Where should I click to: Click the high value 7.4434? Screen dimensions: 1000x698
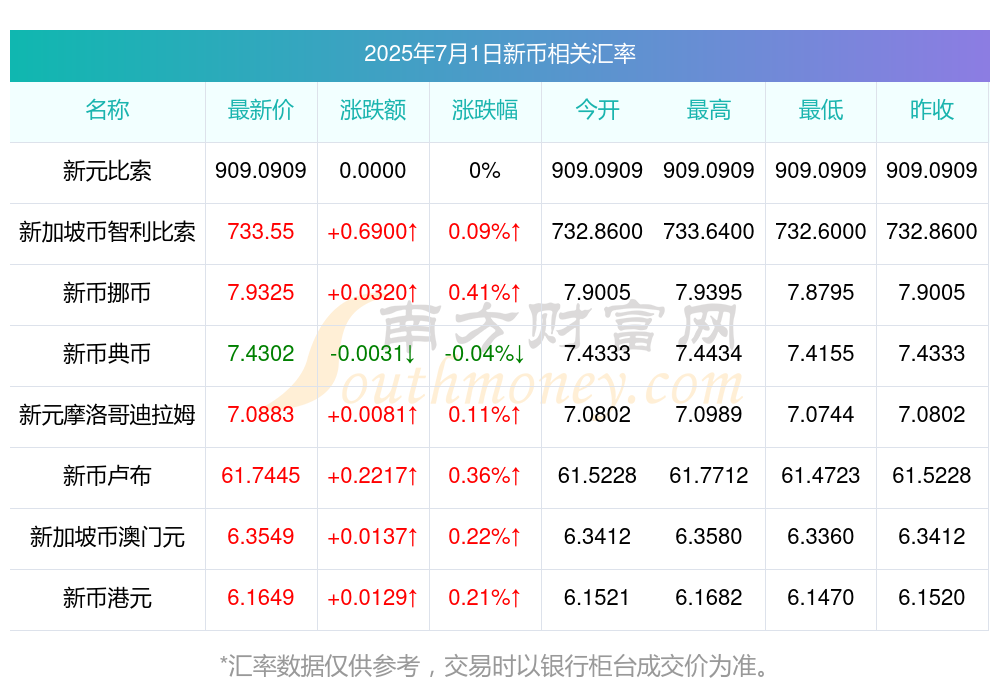pos(709,353)
